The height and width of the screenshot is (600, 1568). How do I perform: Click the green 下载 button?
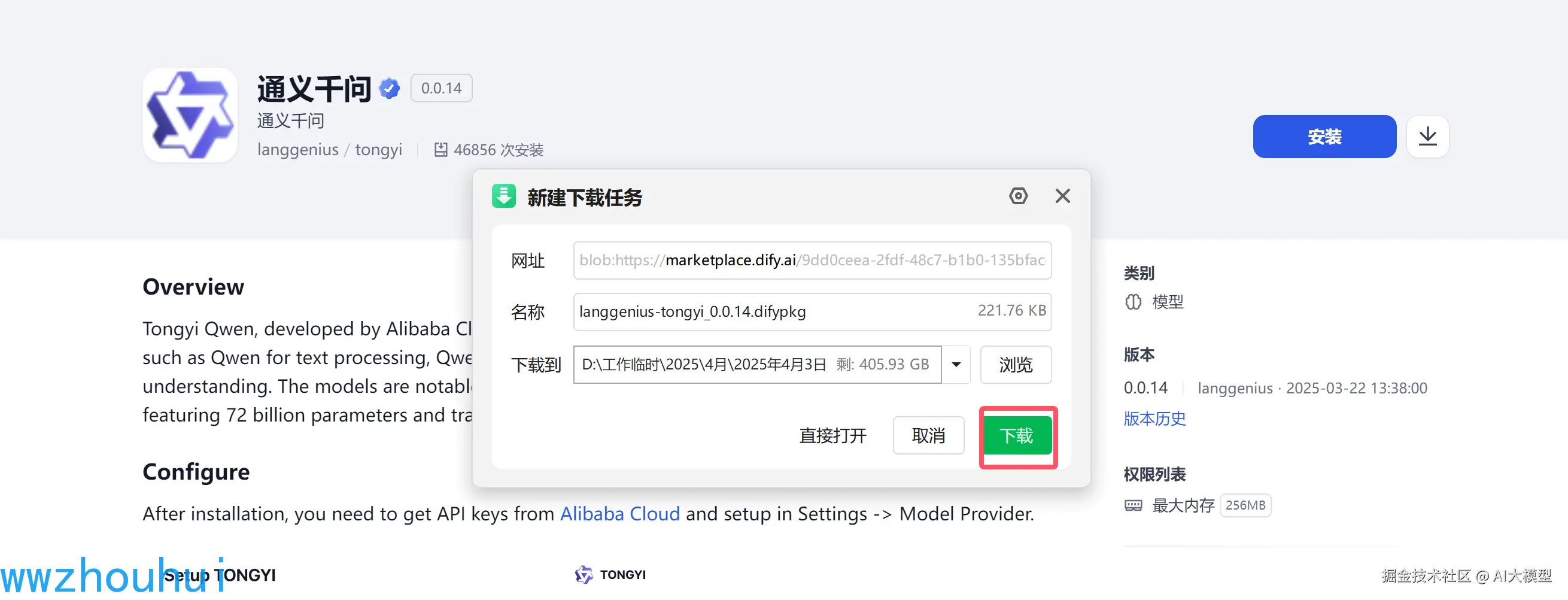pyautogui.click(x=1017, y=435)
